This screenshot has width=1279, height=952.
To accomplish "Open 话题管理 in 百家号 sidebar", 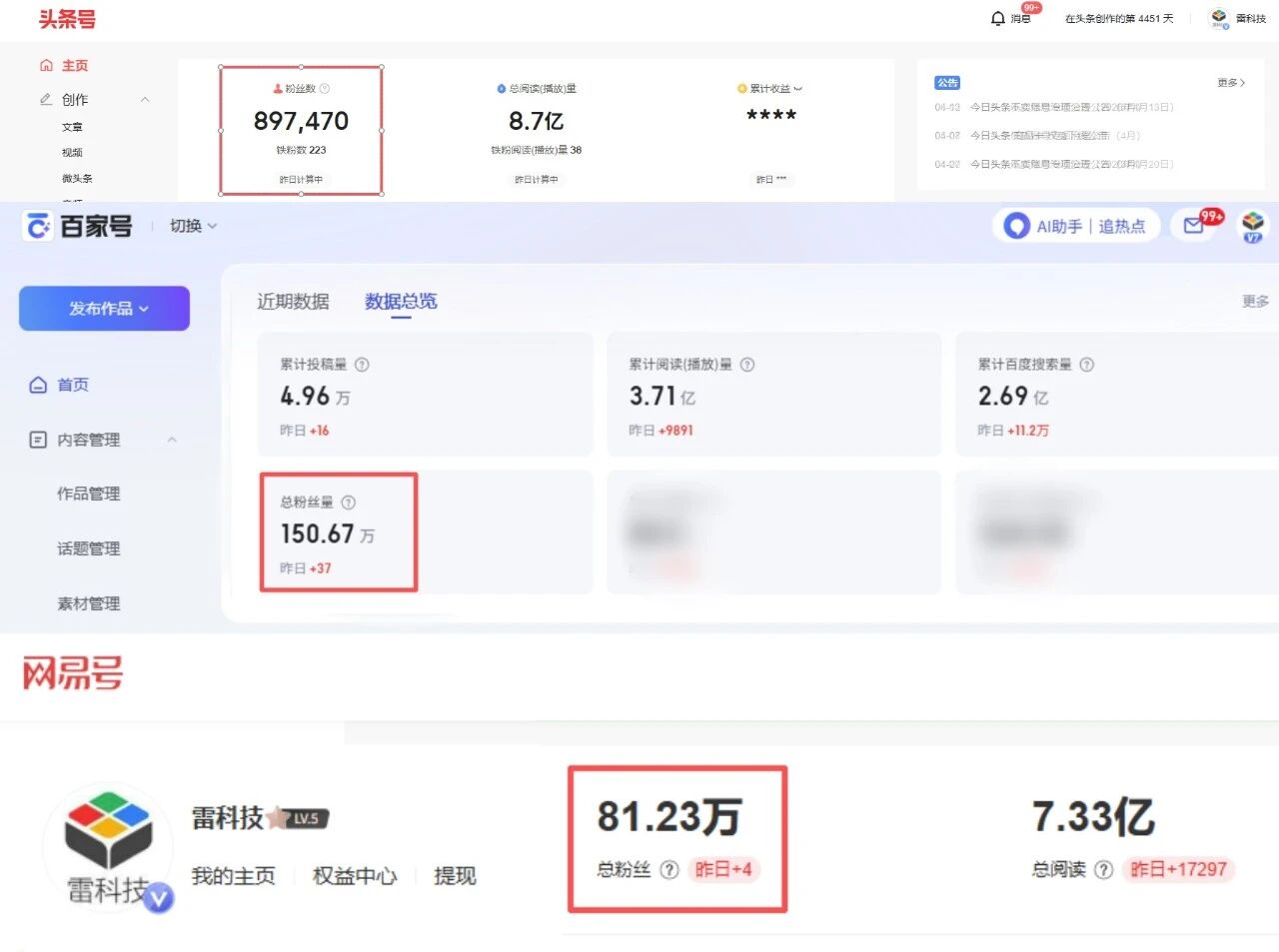I will 89,548.
